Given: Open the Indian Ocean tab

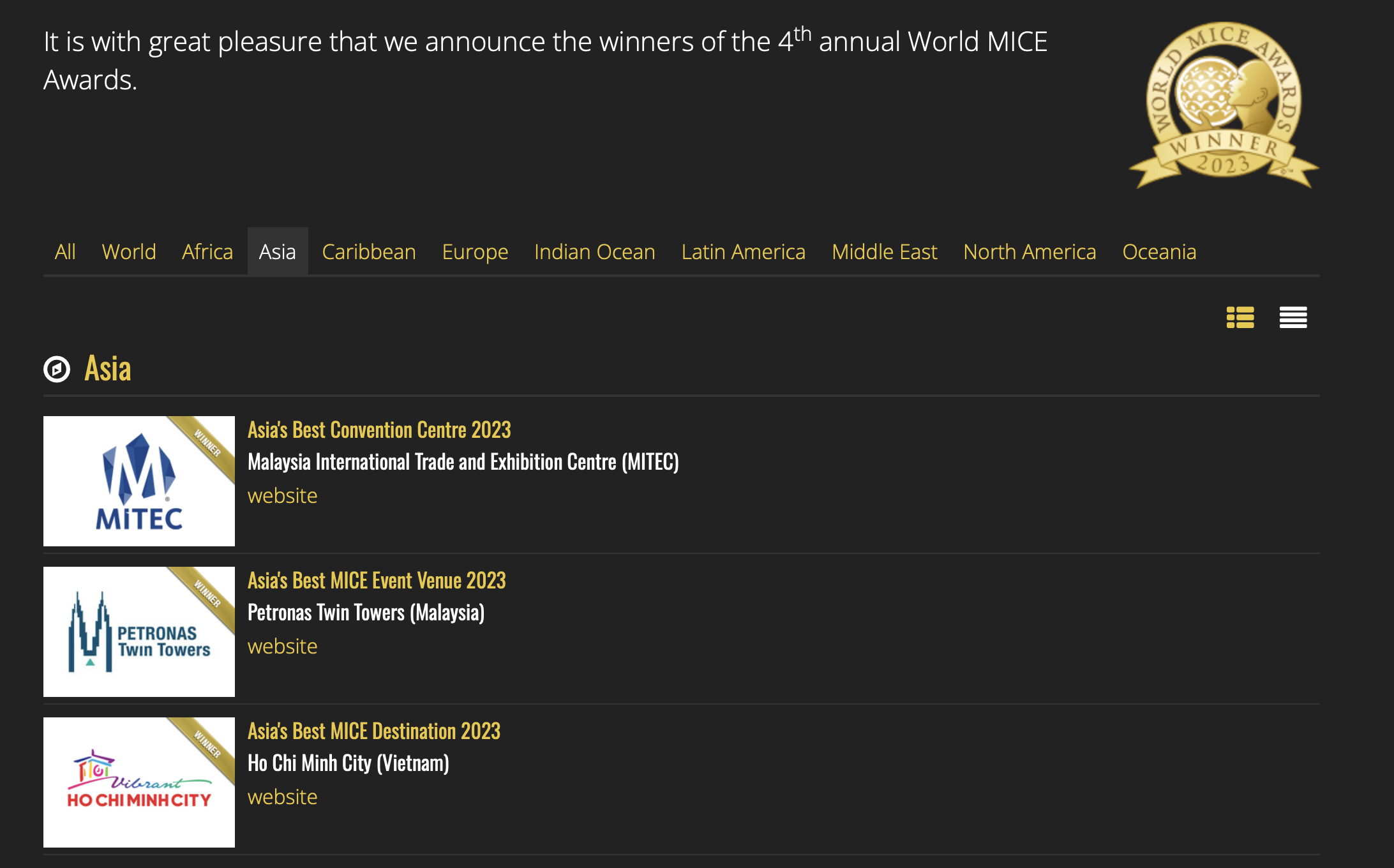Looking at the screenshot, I should click(595, 251).
